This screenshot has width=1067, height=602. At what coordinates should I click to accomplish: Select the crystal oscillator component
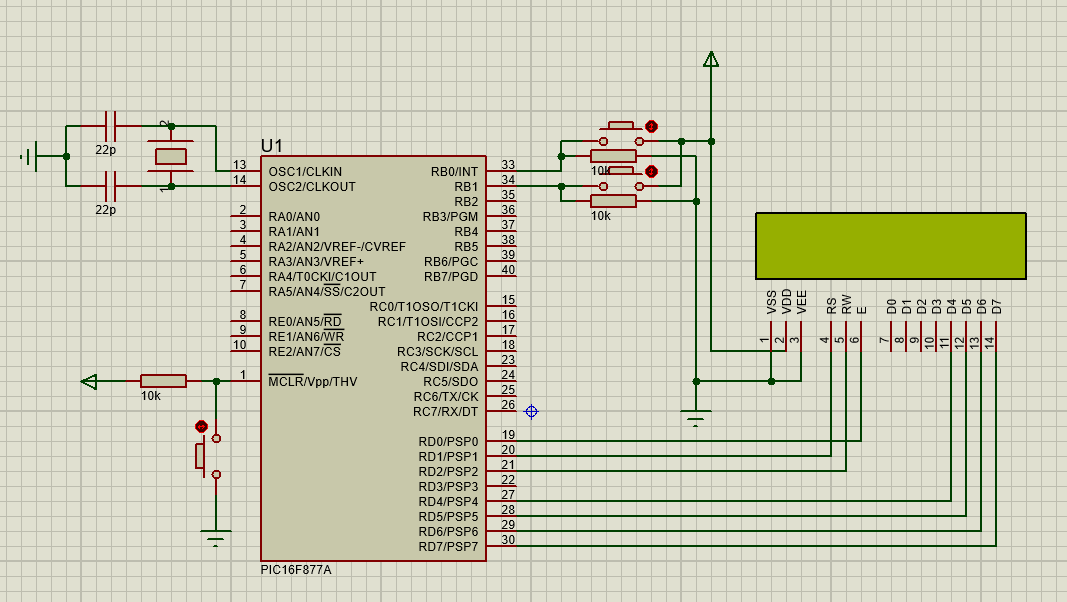(x=171, y=156)
